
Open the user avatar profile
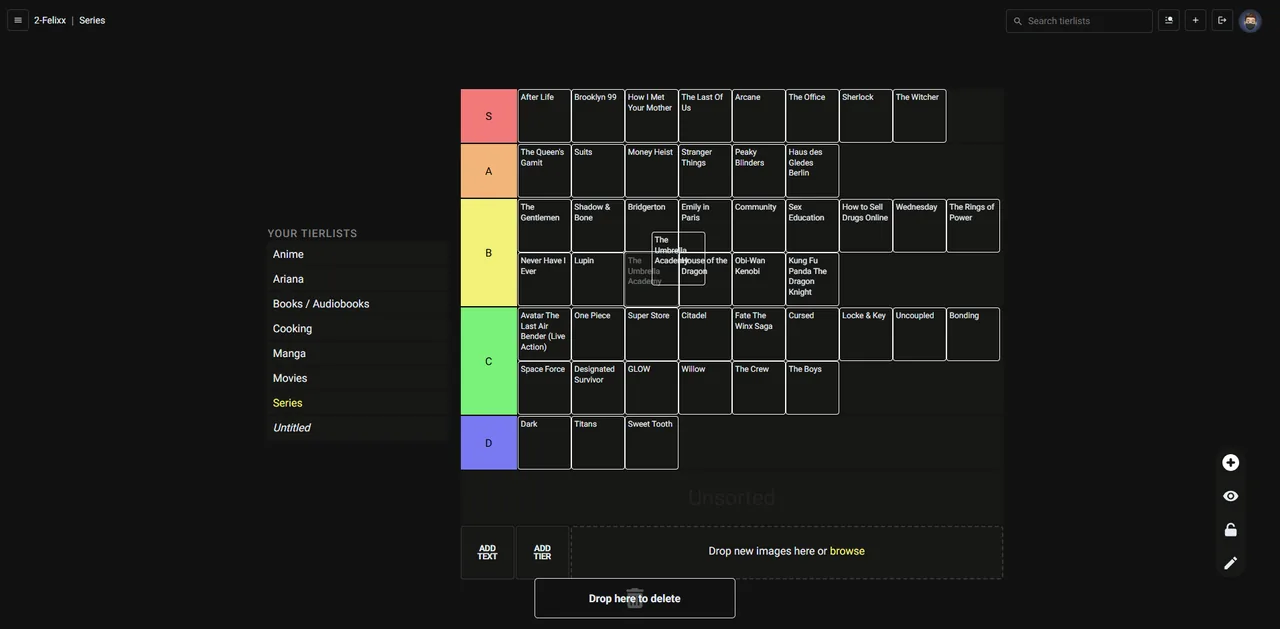1250,21
